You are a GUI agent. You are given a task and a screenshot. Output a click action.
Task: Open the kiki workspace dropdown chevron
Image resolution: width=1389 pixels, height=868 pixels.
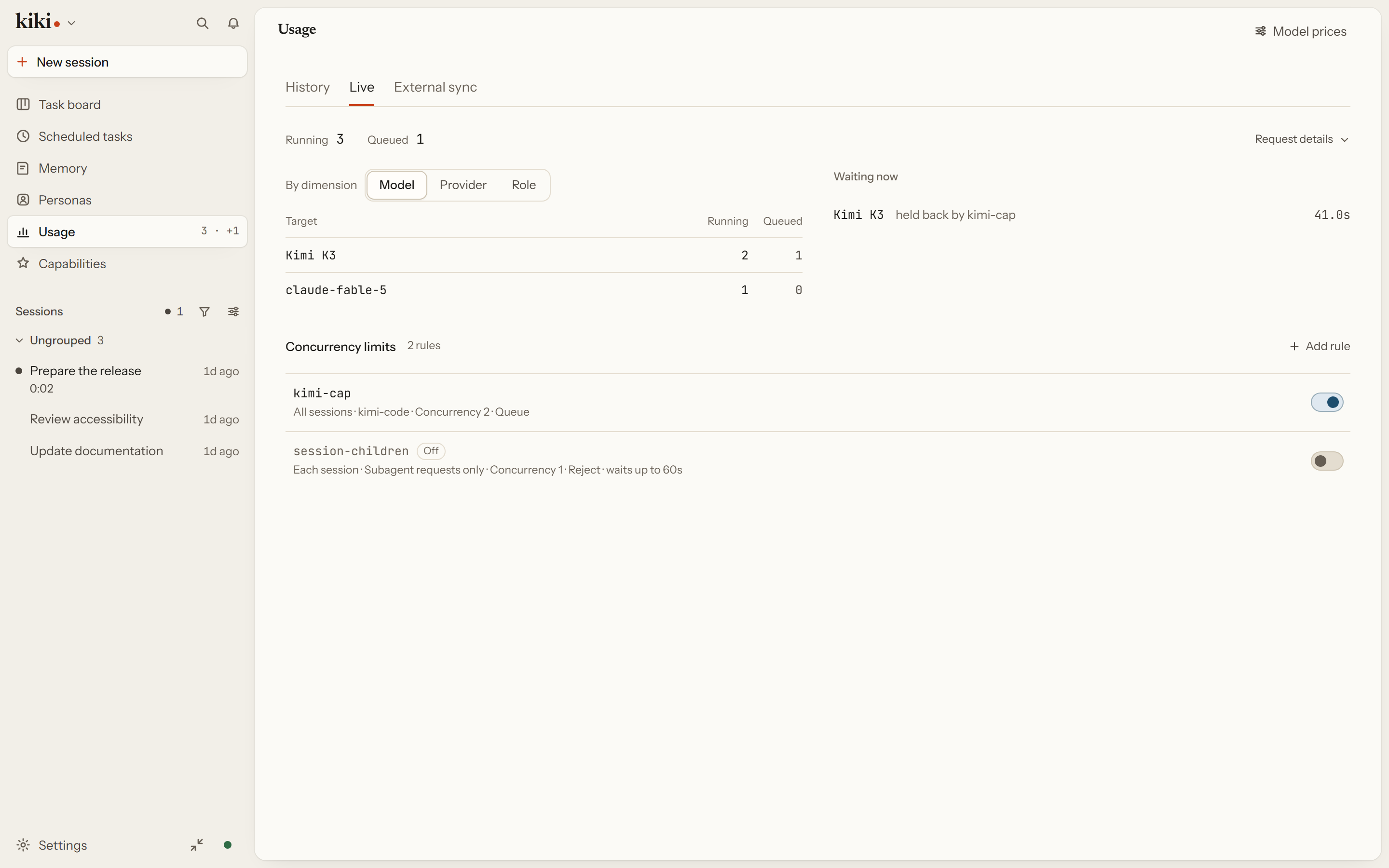(x=72, y=24)
